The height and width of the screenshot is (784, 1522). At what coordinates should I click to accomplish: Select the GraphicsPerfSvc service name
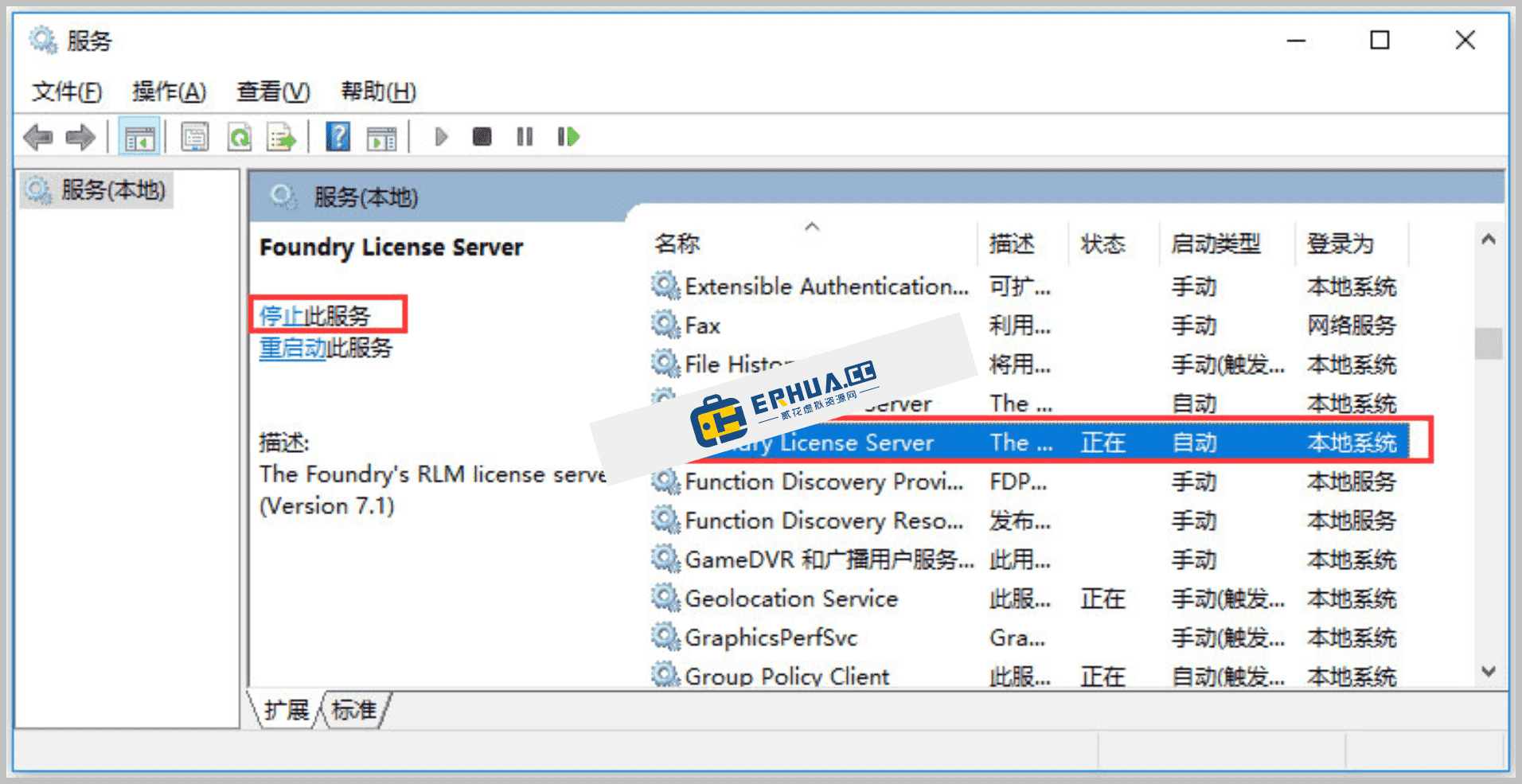coord(771,637)
